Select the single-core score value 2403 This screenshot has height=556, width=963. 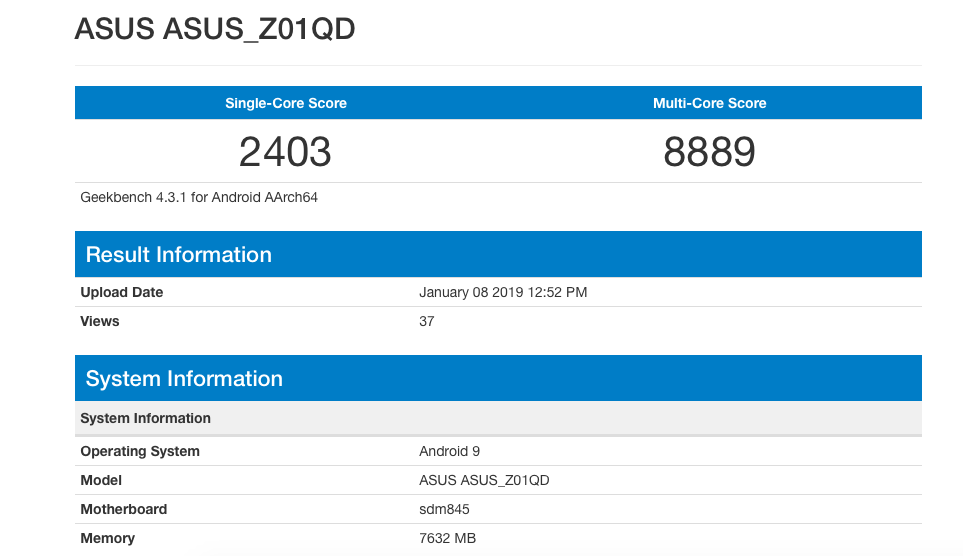click(285, 152)
